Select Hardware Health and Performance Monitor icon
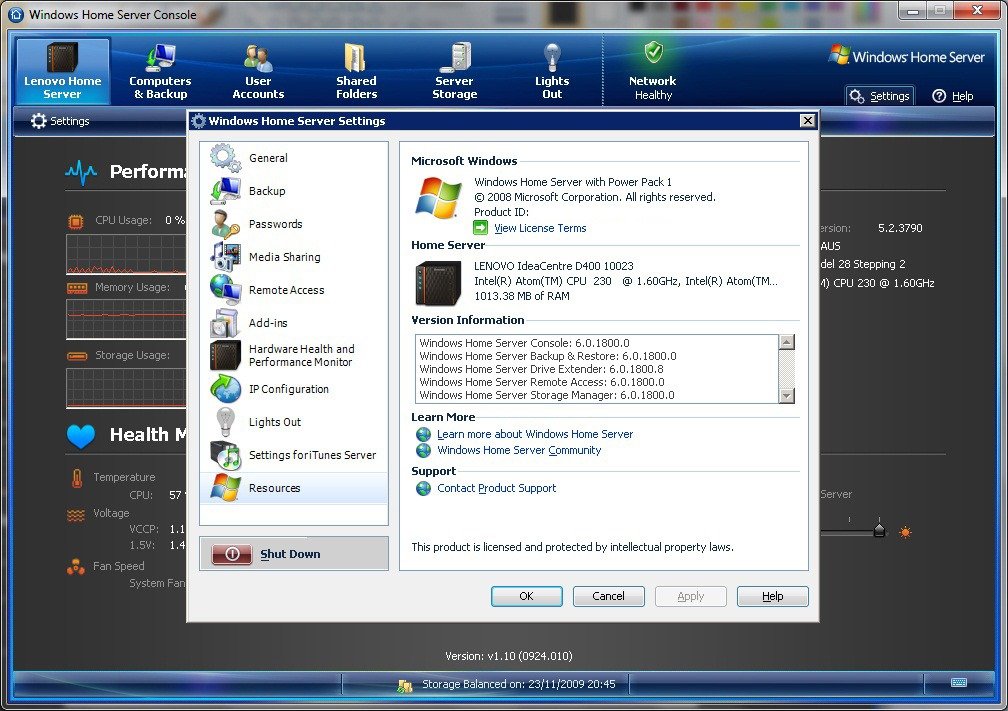The image size is (1008, 711). coord(225,356)
